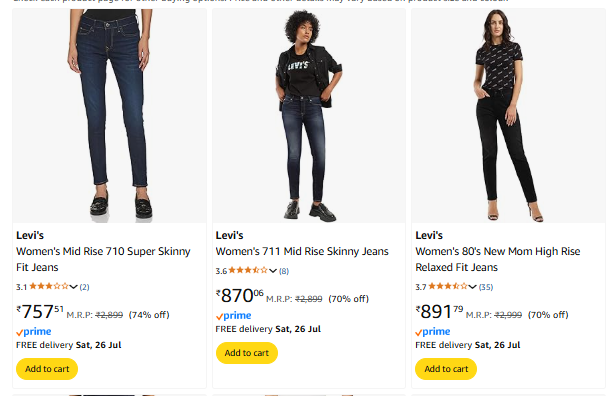Expand rating chevron for 80's New Mom jeans
Screen dimensions: 607x396
(472, 287)
